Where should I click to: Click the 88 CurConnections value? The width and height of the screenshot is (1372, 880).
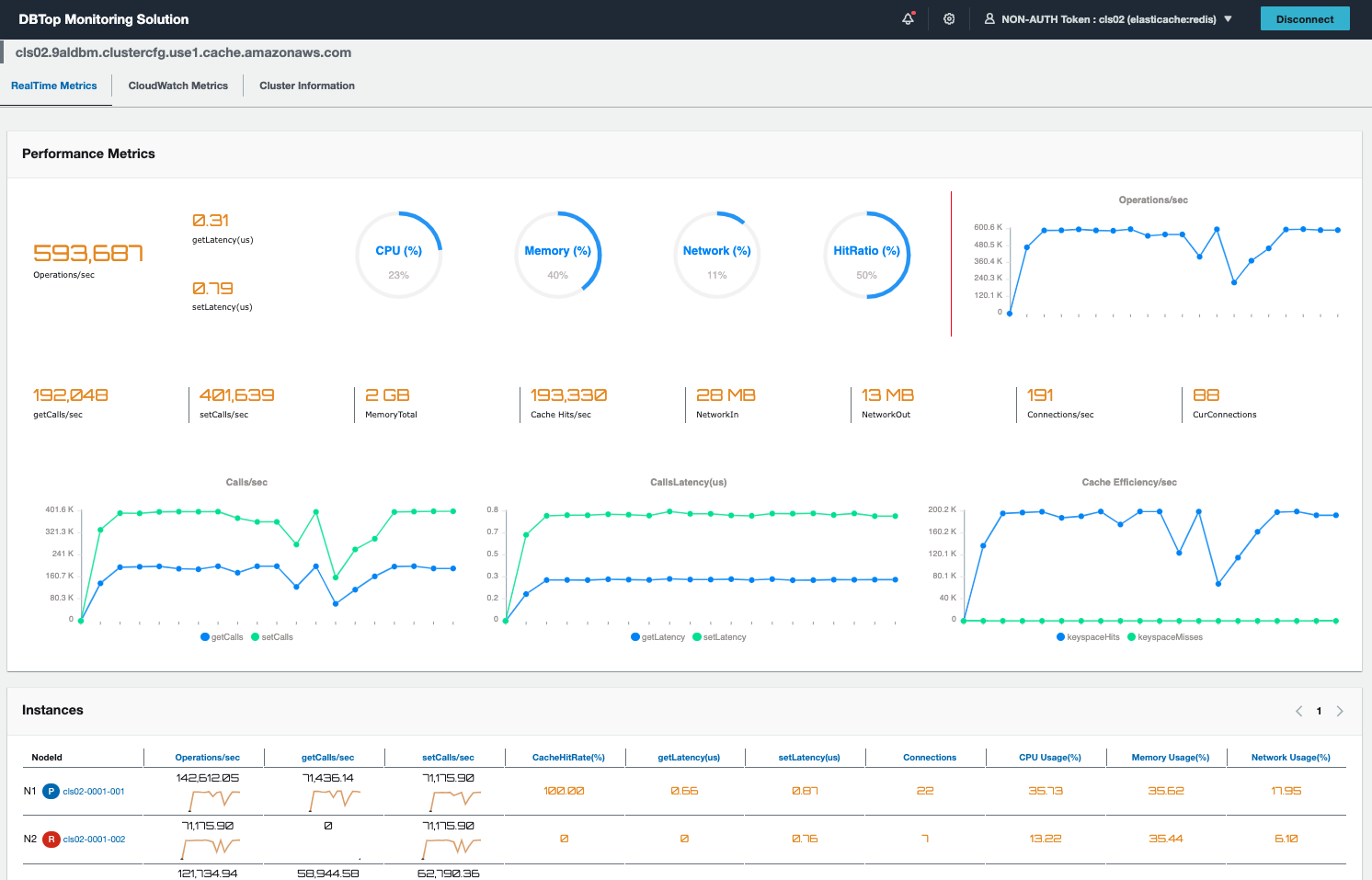click(1206, 395)
